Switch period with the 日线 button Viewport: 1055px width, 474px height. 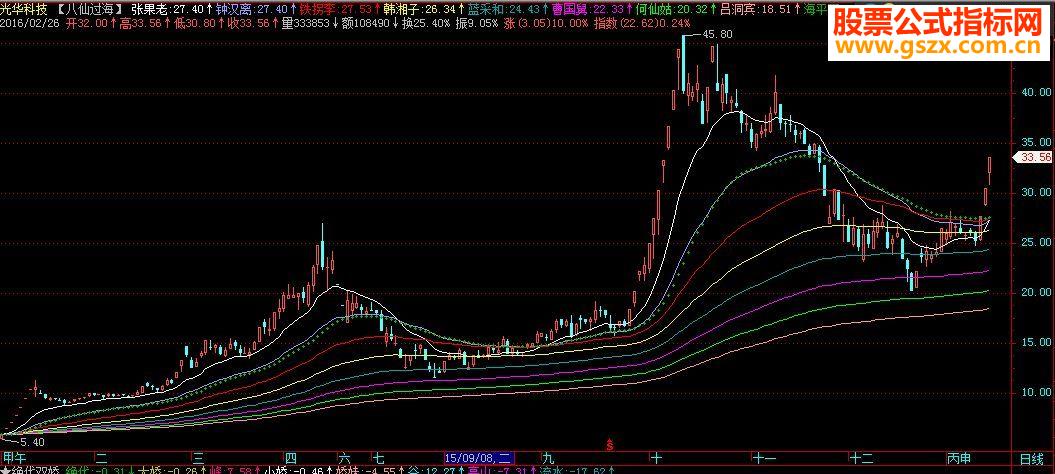pyautogui.click(x=1031, y=459)
